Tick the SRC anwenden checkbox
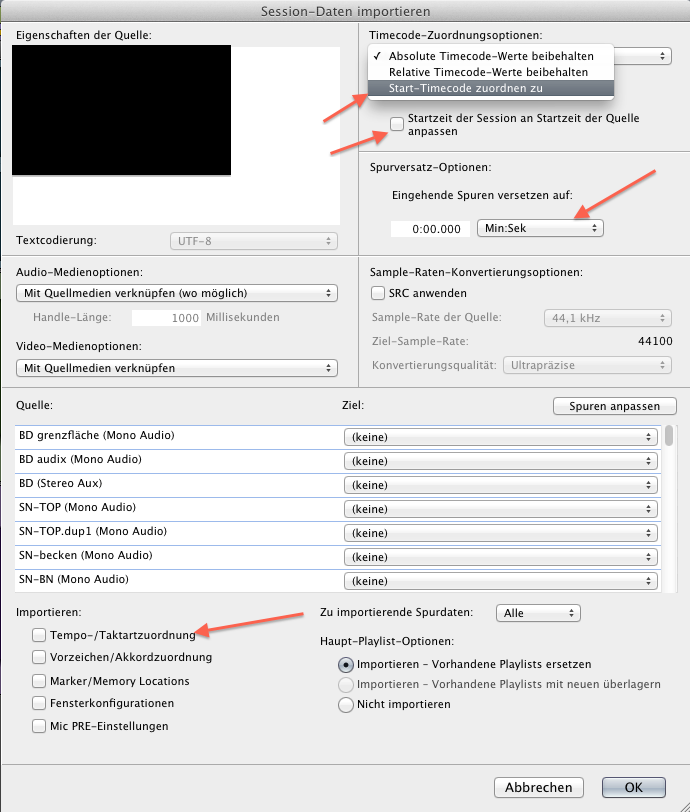This screenshot has height=812, width=690. tap(378, 293)
